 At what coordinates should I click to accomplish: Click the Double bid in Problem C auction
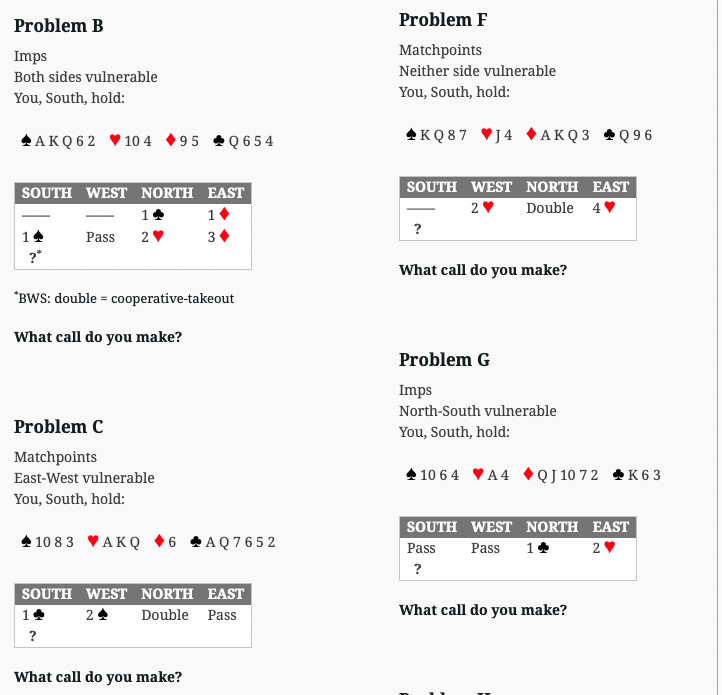pos(165,615)
